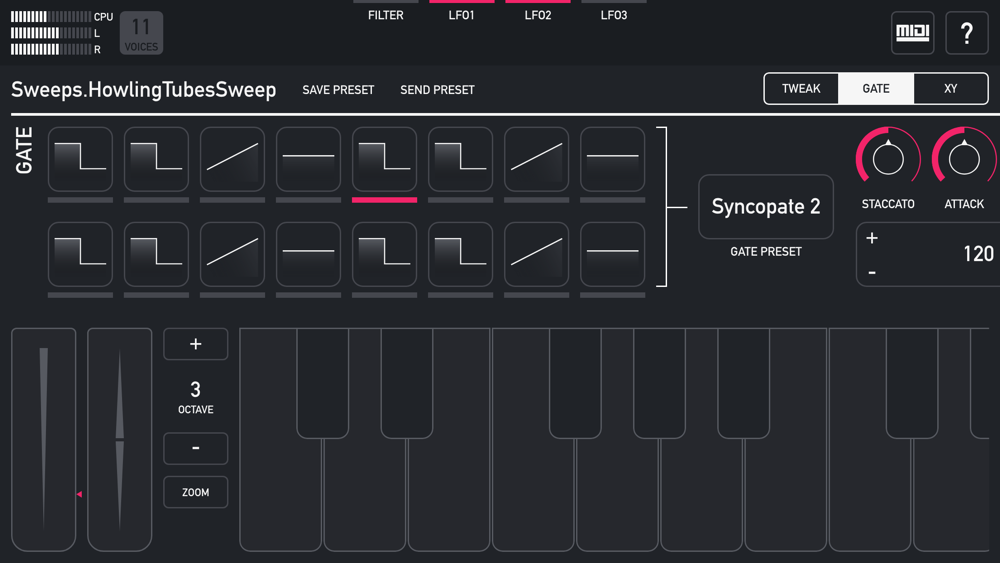
Task: Select fourth top-row flat gate step
Action: pos(308,159)
